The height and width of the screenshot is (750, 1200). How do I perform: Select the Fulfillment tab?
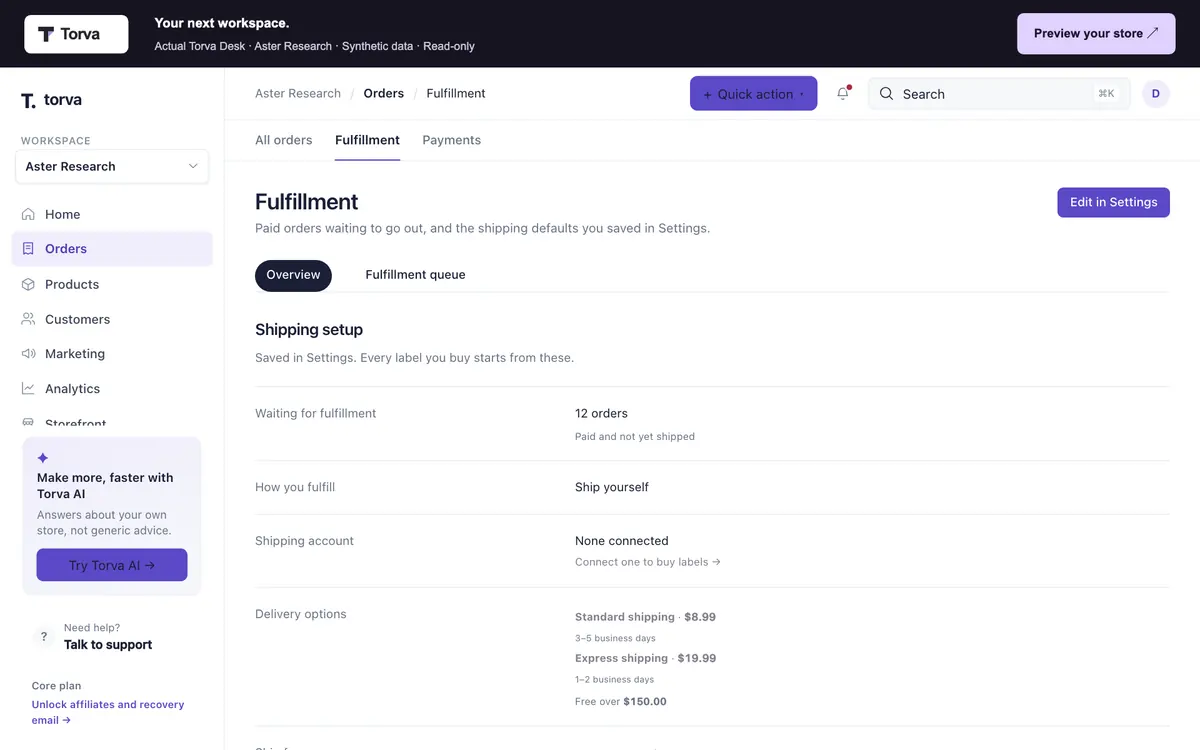pos(367,140)
